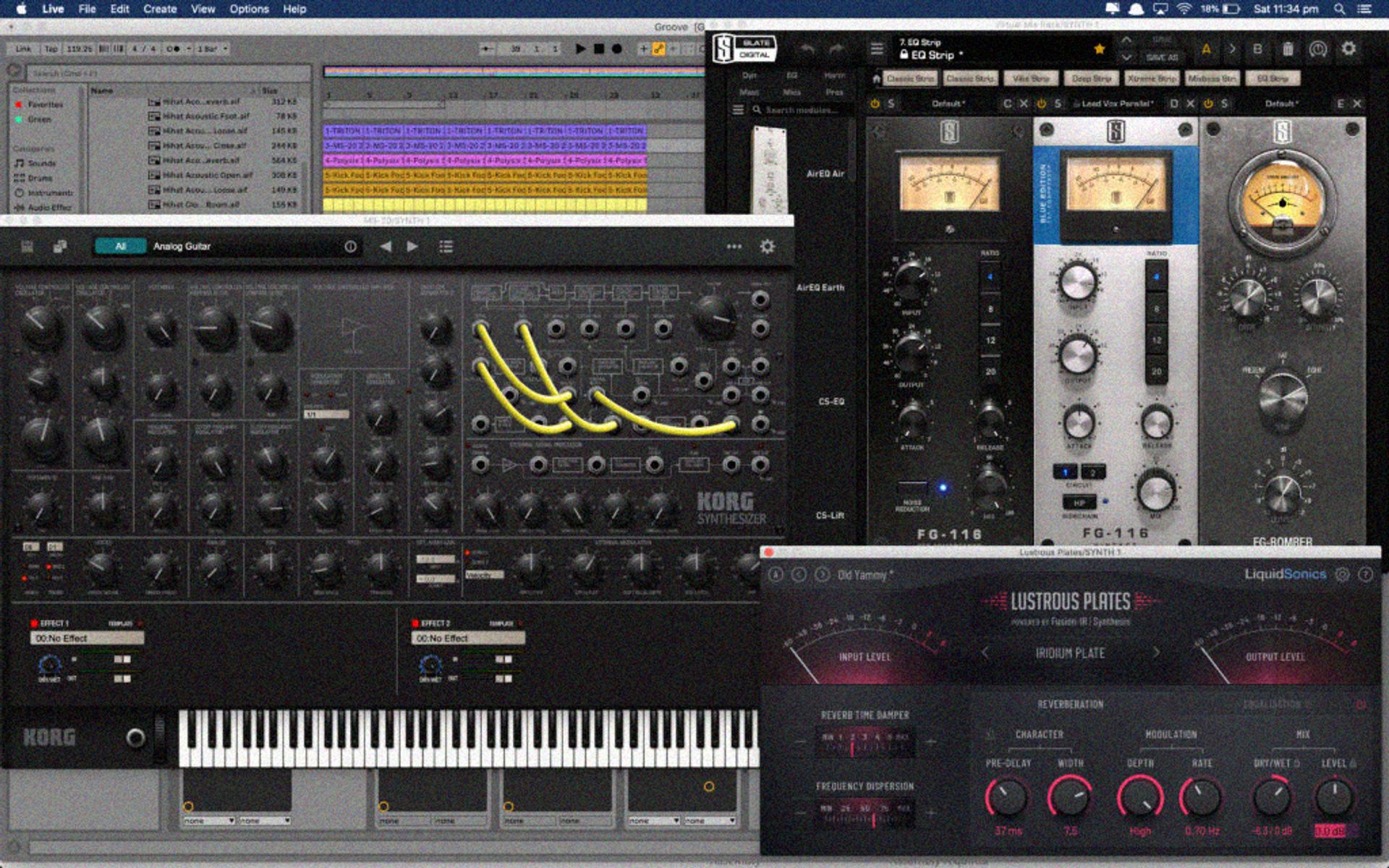Favorite the EQ Strip preset with star
Screen dimensions: 1389x868
pyautogui.click(x=1099, y=49)
